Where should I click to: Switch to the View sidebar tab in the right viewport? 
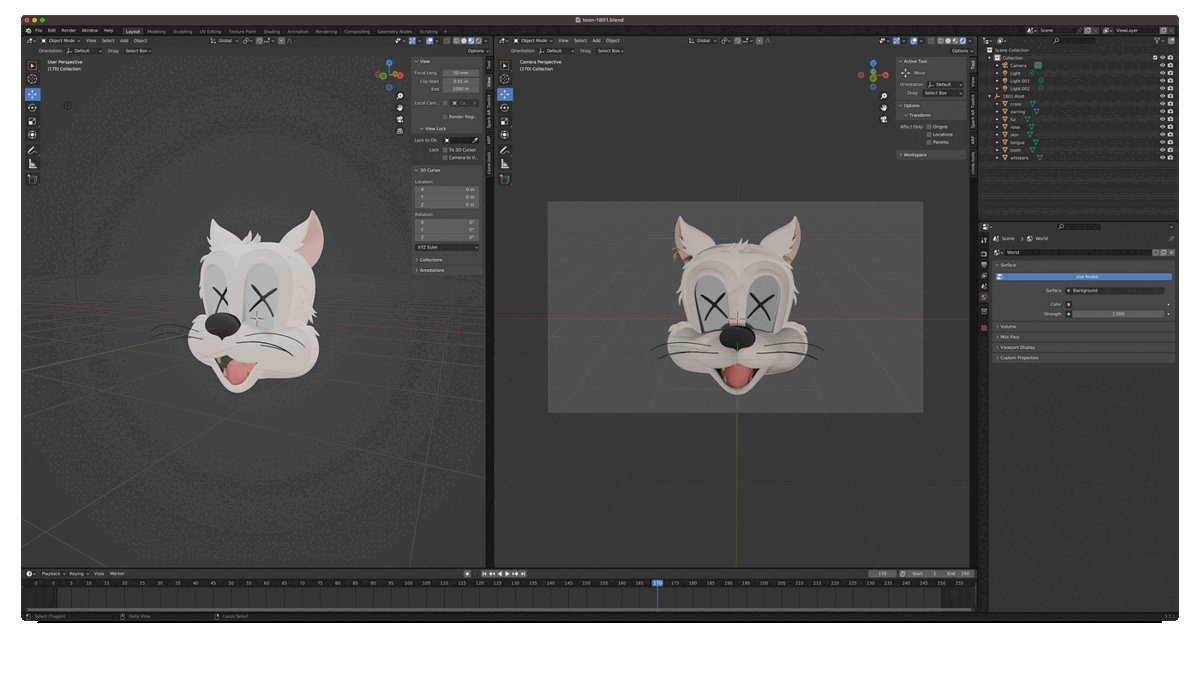click(973, 83)
